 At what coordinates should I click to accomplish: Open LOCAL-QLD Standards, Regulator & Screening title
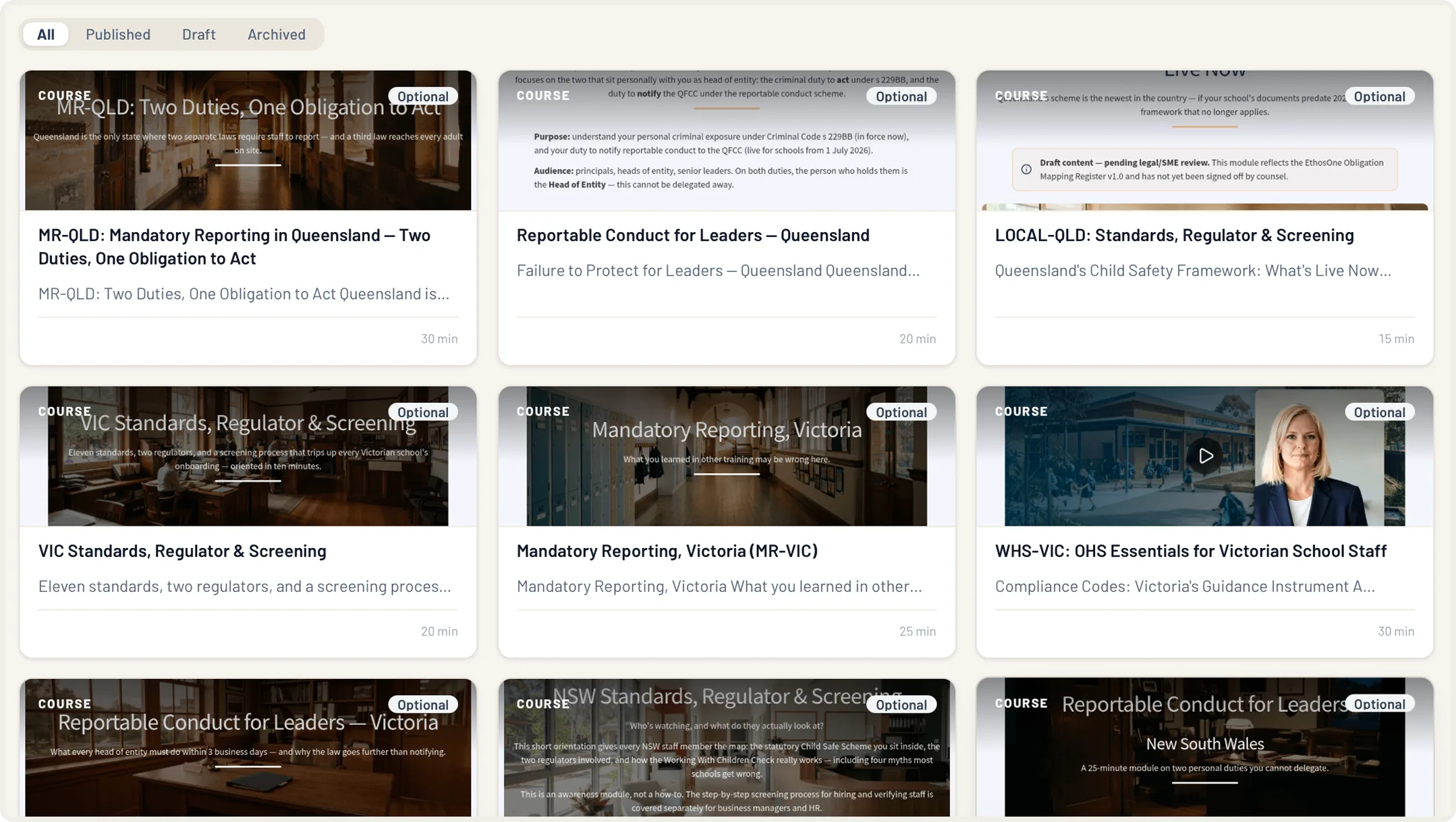tap(1174, 235)
